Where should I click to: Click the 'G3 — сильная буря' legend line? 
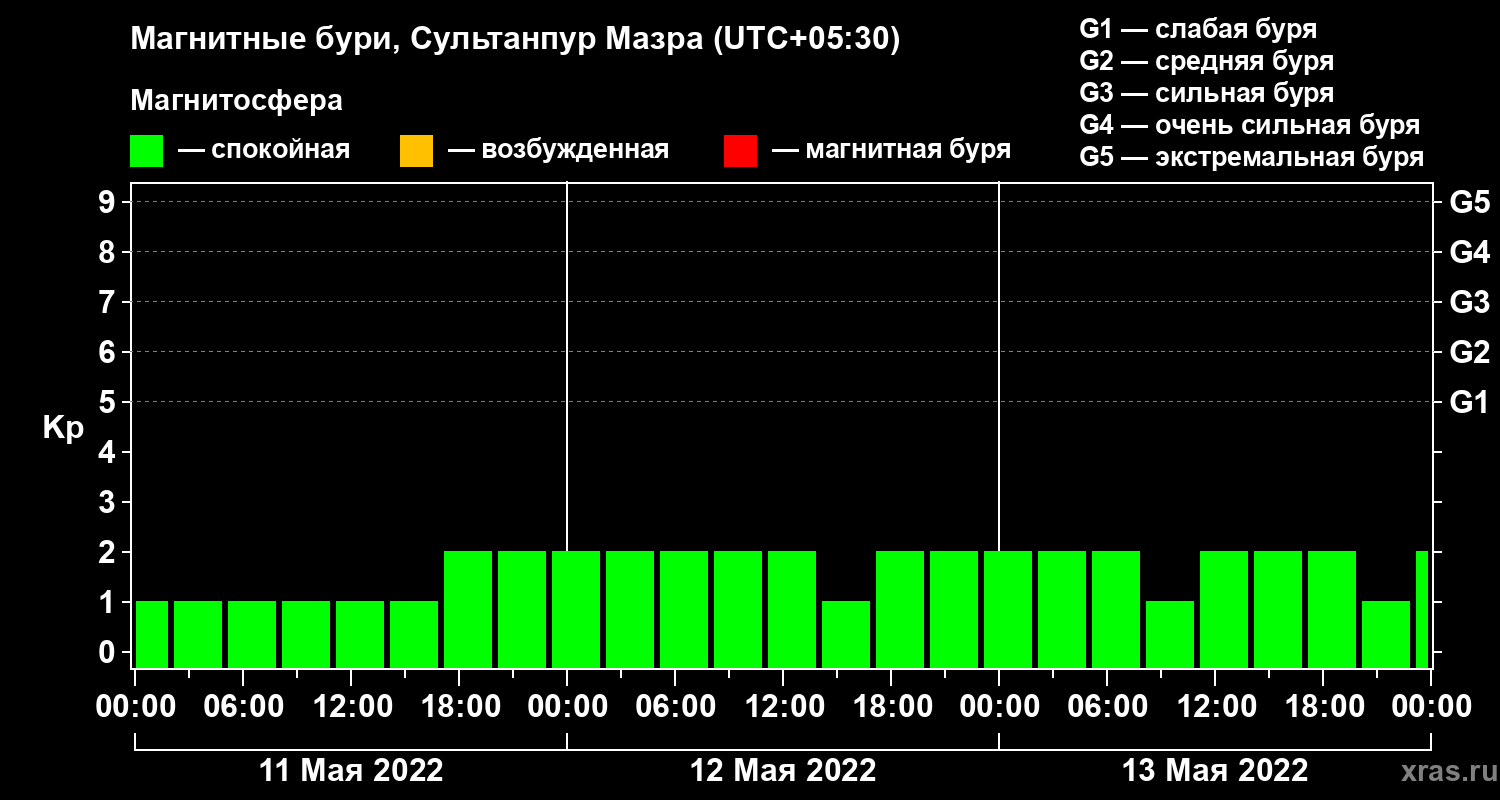tap(1207, 93)
